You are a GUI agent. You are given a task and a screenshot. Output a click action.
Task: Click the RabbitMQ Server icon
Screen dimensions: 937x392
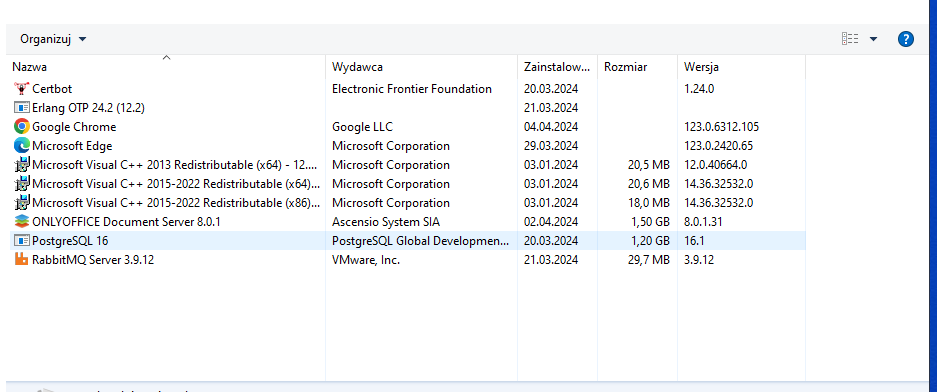click(22, 260)
